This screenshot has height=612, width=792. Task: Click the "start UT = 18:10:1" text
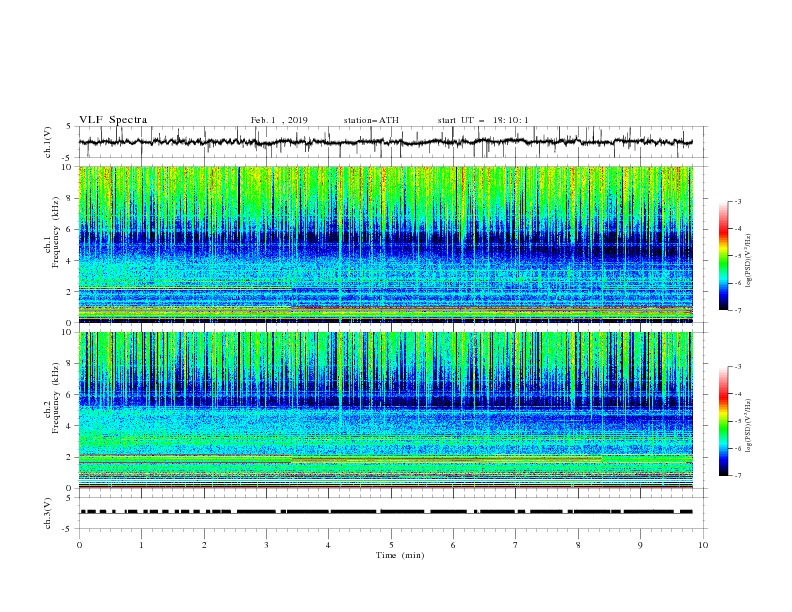coord(483,120)
